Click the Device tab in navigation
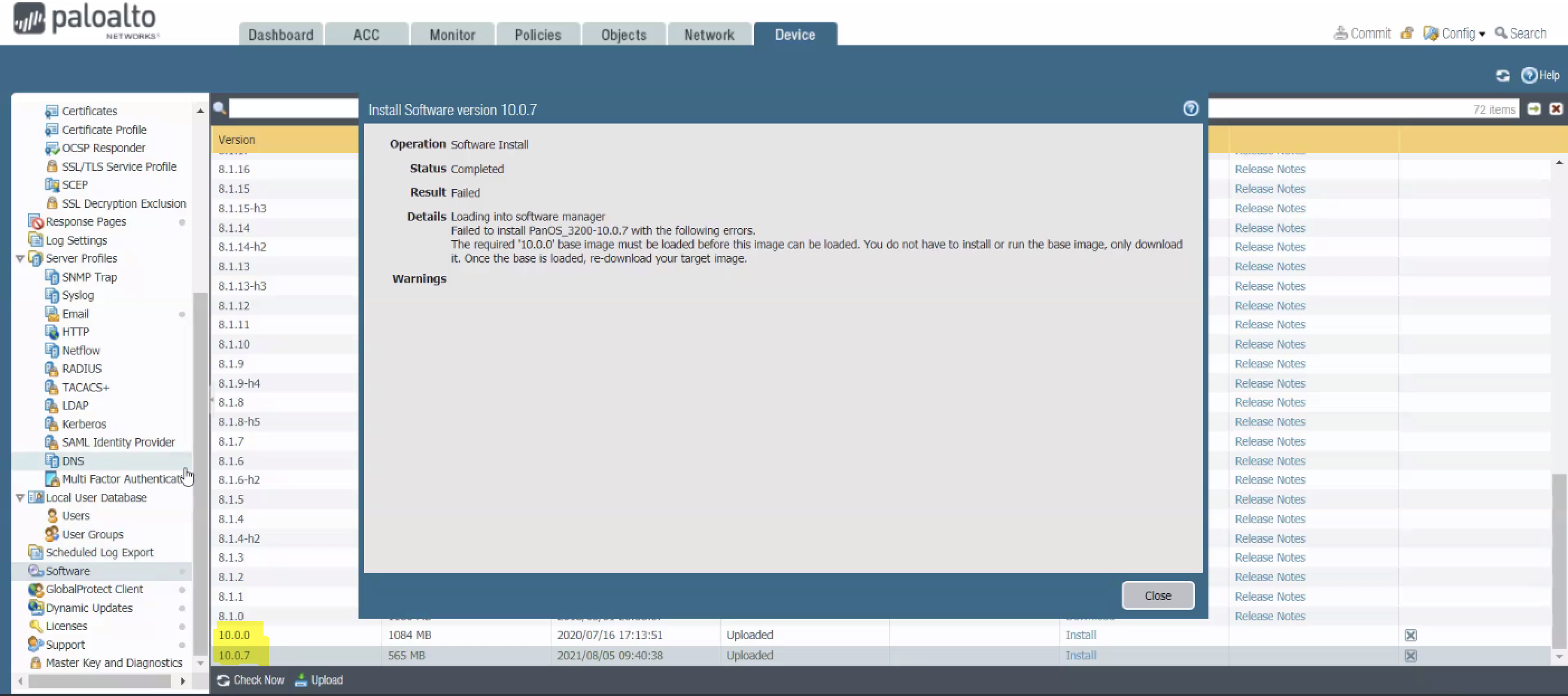Screen dimensions: 1568x696 794,35
